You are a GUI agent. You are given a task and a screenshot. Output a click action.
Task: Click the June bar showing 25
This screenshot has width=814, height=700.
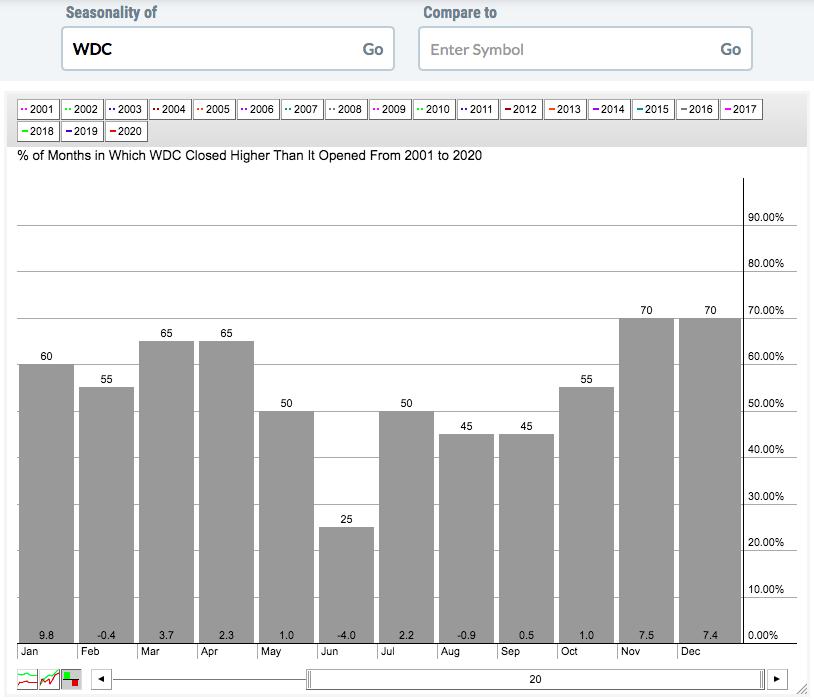click(346, 584)
